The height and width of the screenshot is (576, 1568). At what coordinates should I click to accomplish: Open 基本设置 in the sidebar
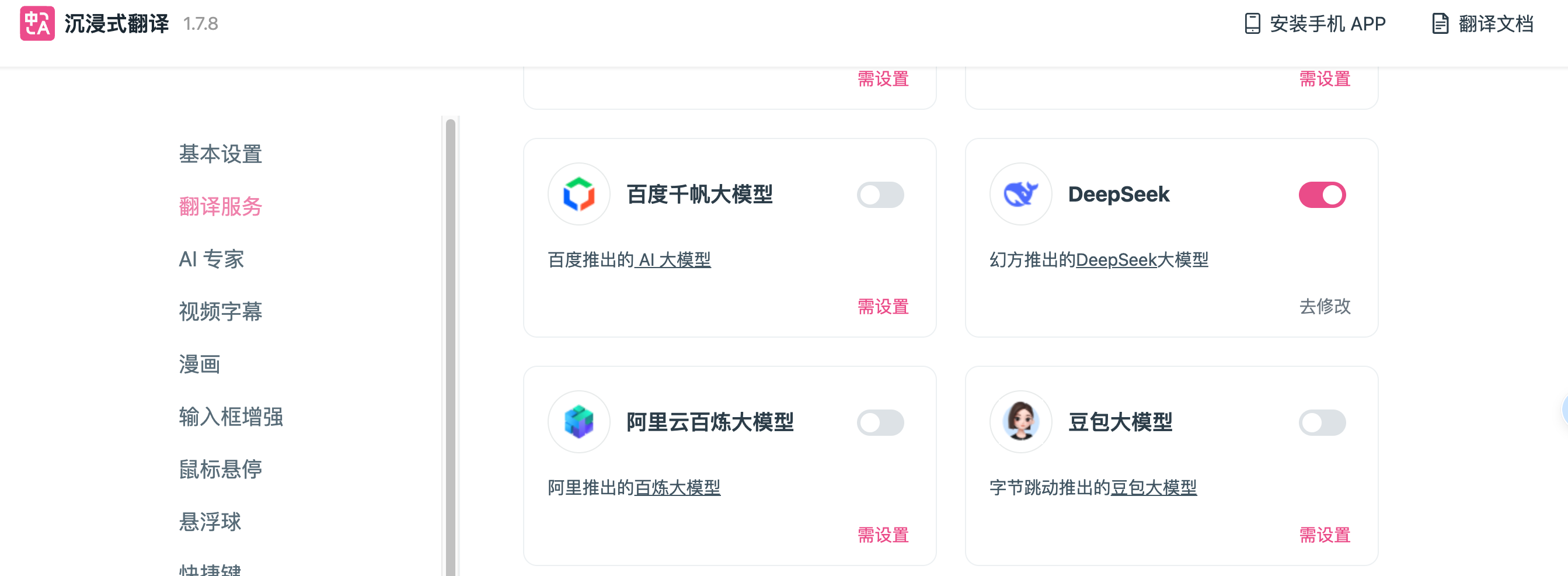click(x=220, y=154)
